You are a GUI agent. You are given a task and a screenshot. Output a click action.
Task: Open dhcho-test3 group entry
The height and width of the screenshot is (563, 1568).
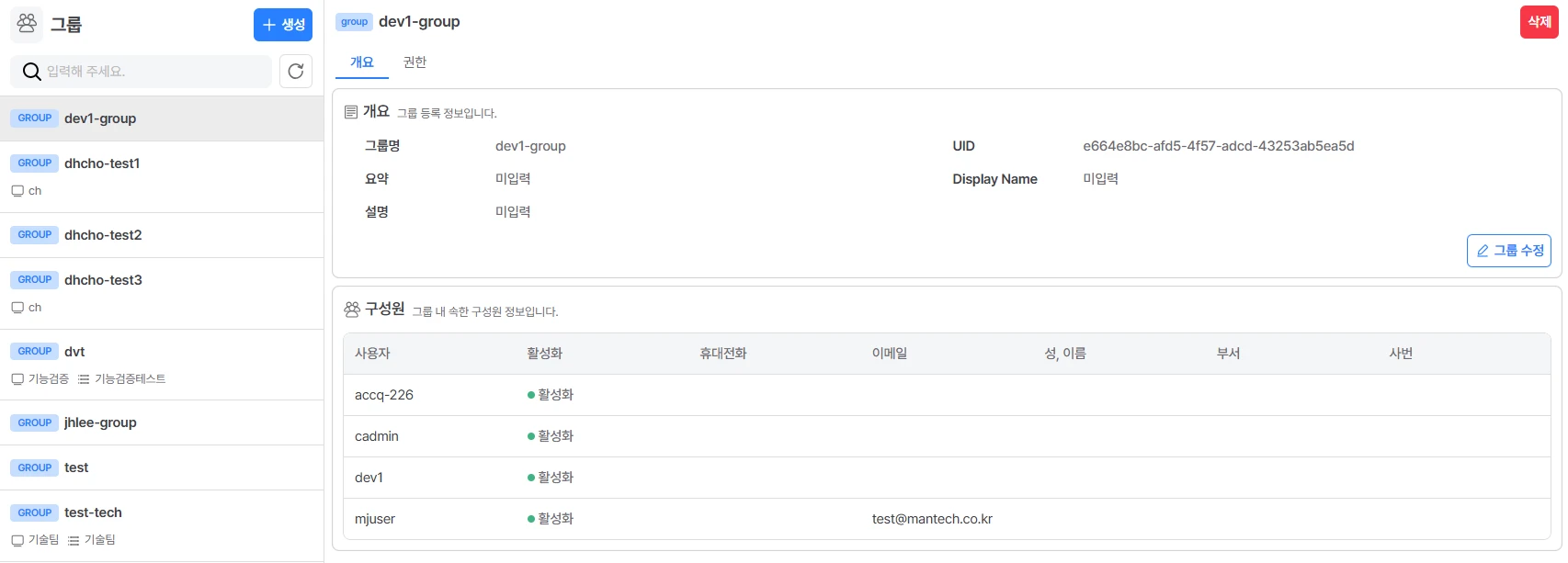(x=162, y=293)
